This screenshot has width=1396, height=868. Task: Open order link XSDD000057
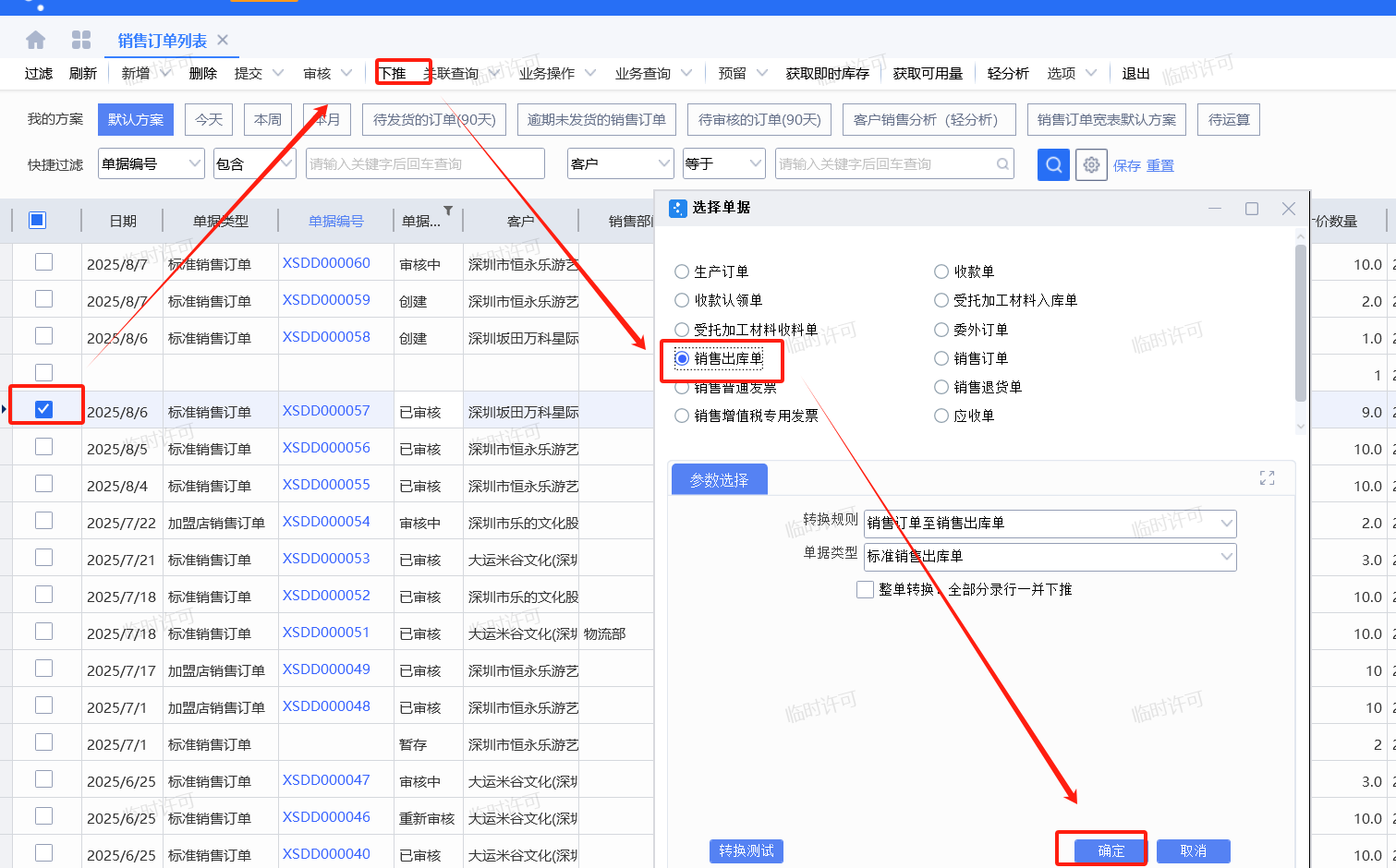(x=326, y=411)
